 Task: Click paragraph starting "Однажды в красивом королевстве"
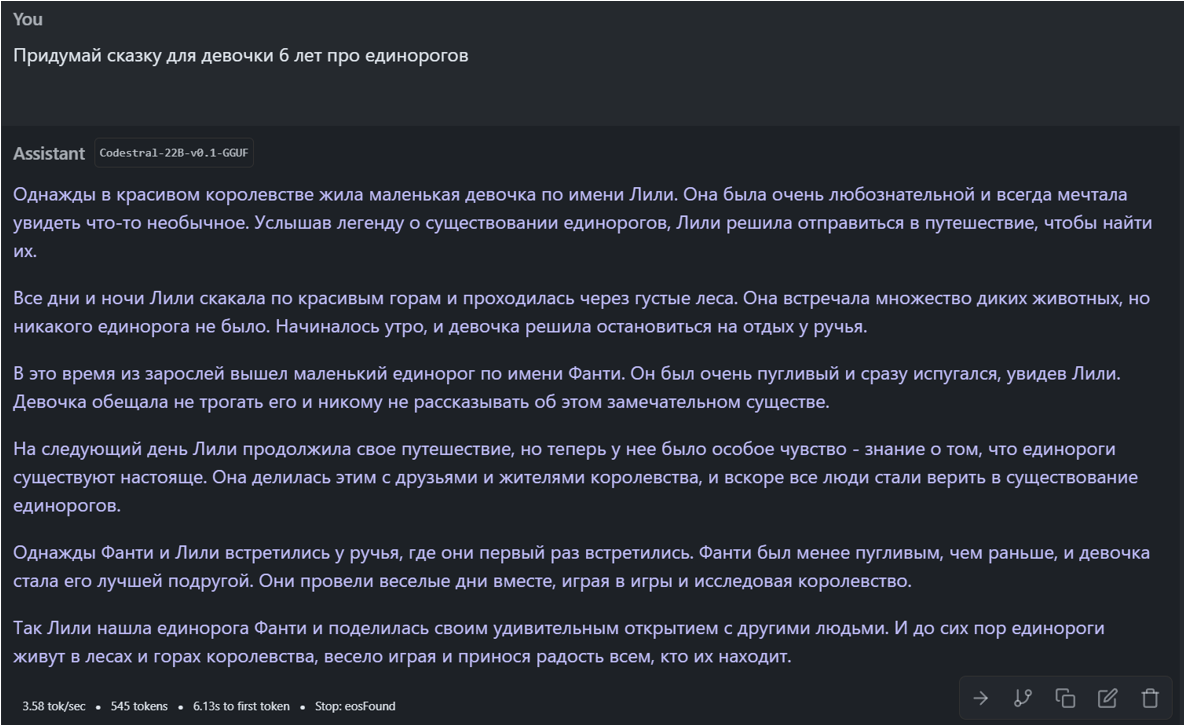[580, 222]
